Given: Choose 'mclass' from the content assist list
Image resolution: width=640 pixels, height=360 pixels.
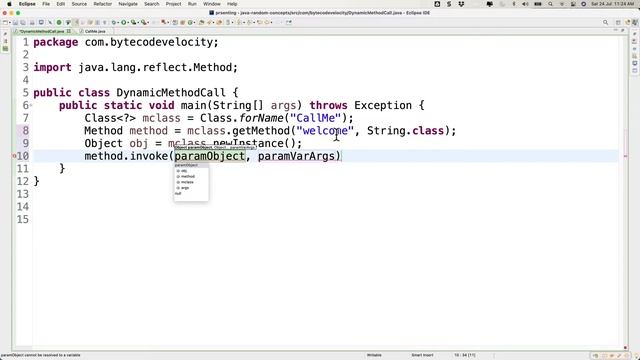Looking at the screenshot, I should pyautogui.click(x=191, y=182).
